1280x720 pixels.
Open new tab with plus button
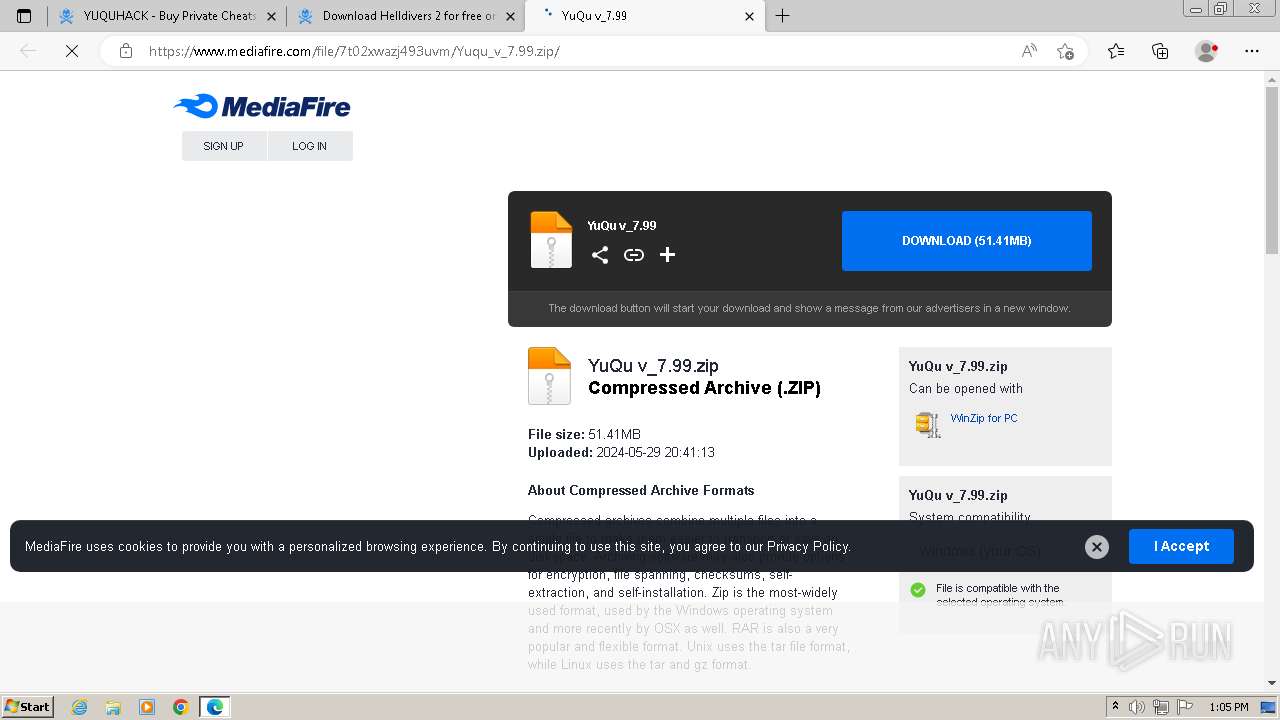[x=783, y=16]
